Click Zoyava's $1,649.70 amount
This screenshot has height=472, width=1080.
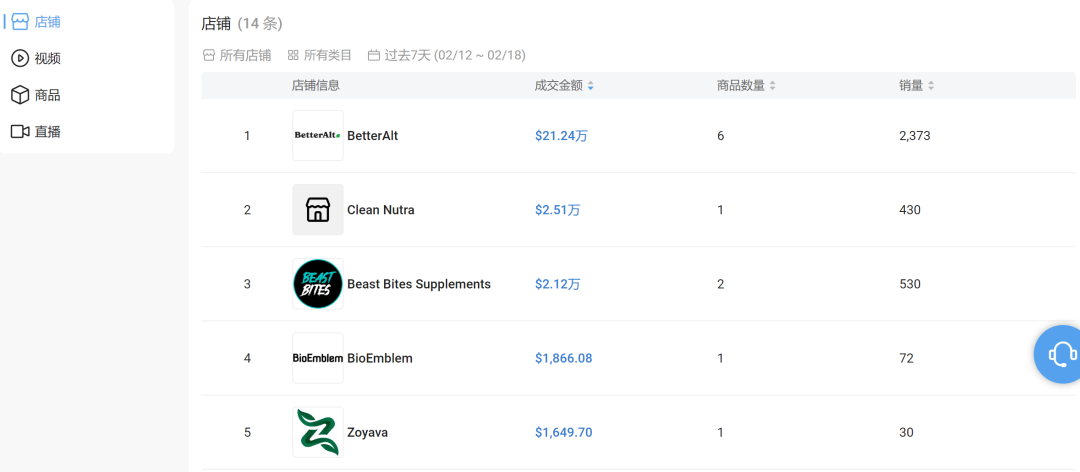(x=563, y=433)
